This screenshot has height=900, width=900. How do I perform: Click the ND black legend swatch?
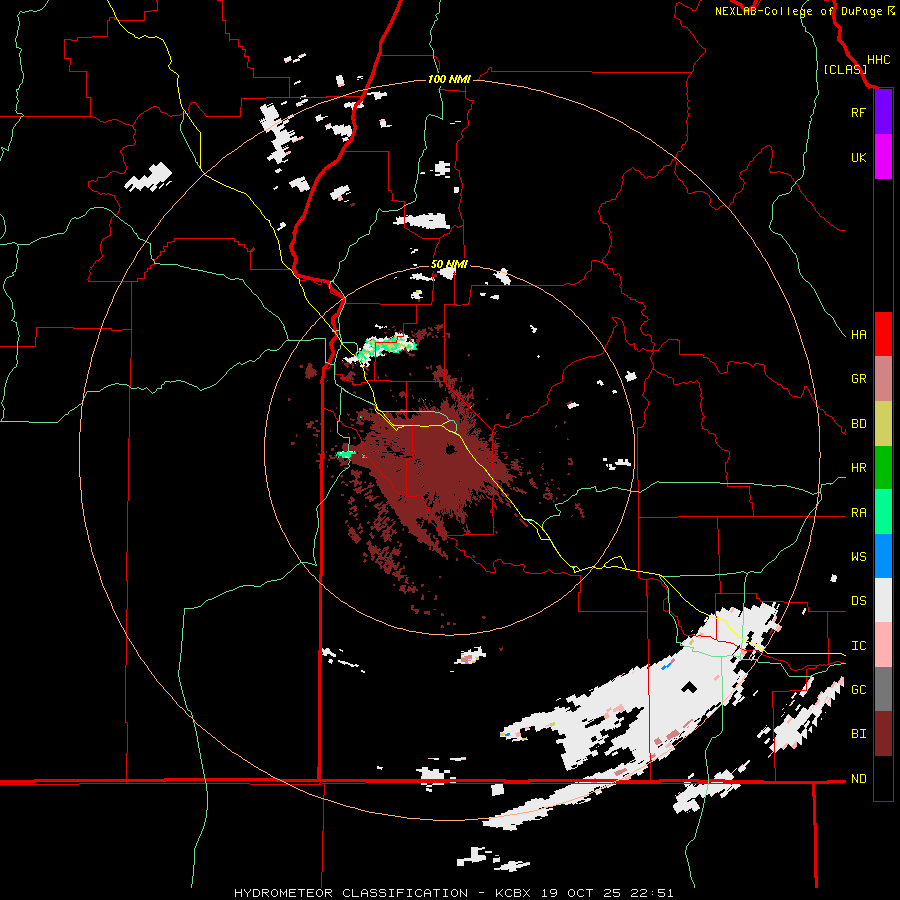(883, 778)
